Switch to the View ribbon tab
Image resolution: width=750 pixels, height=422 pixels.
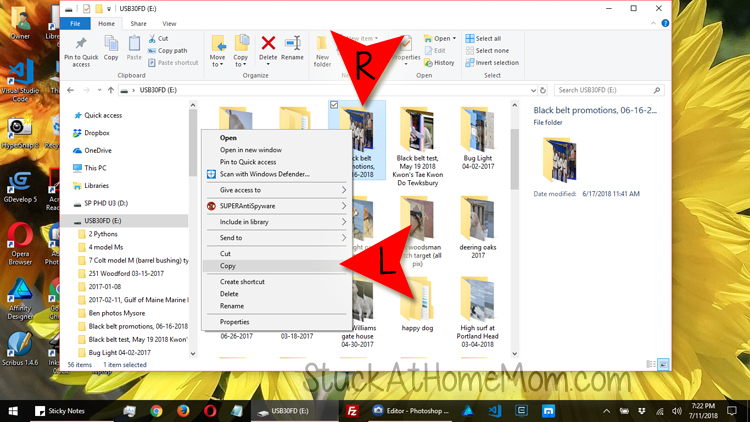tap(169, 23)
